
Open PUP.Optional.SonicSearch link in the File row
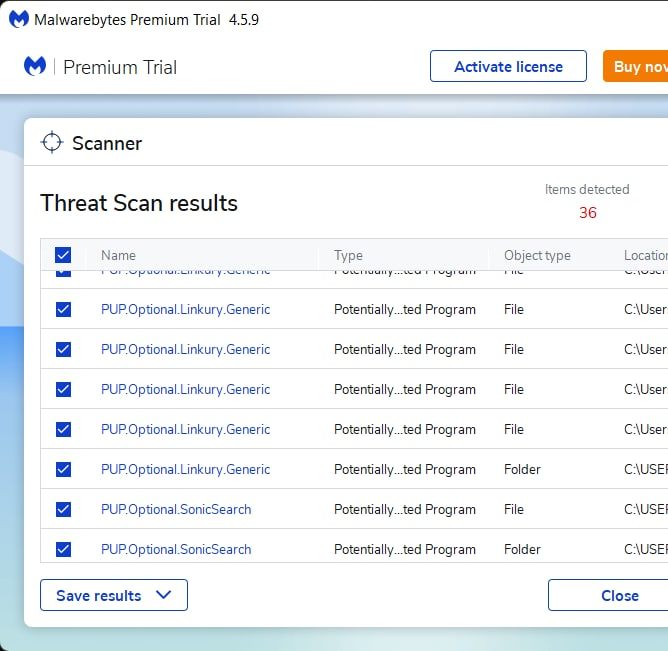pos(176,509)
